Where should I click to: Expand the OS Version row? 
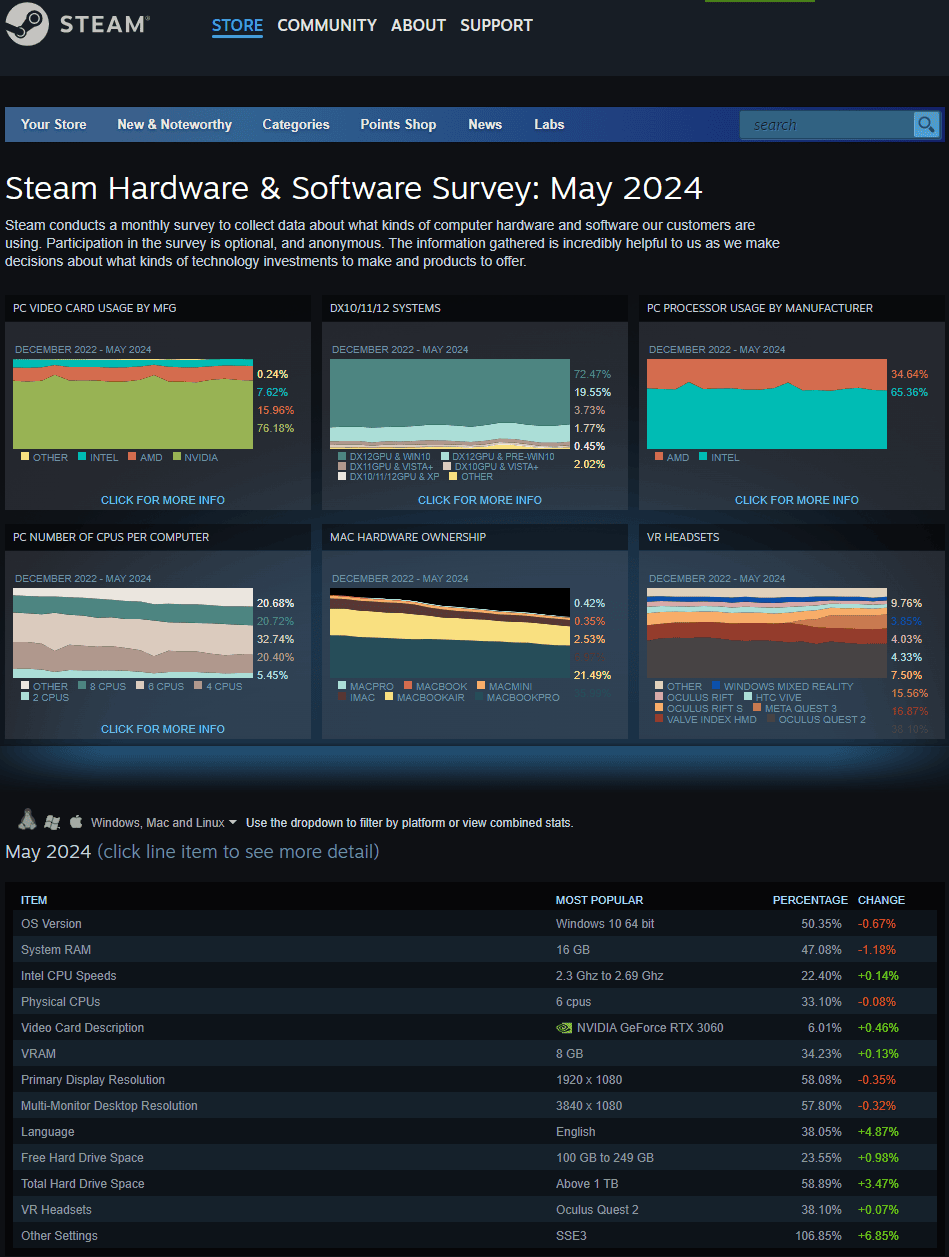[x=475, y=924]
